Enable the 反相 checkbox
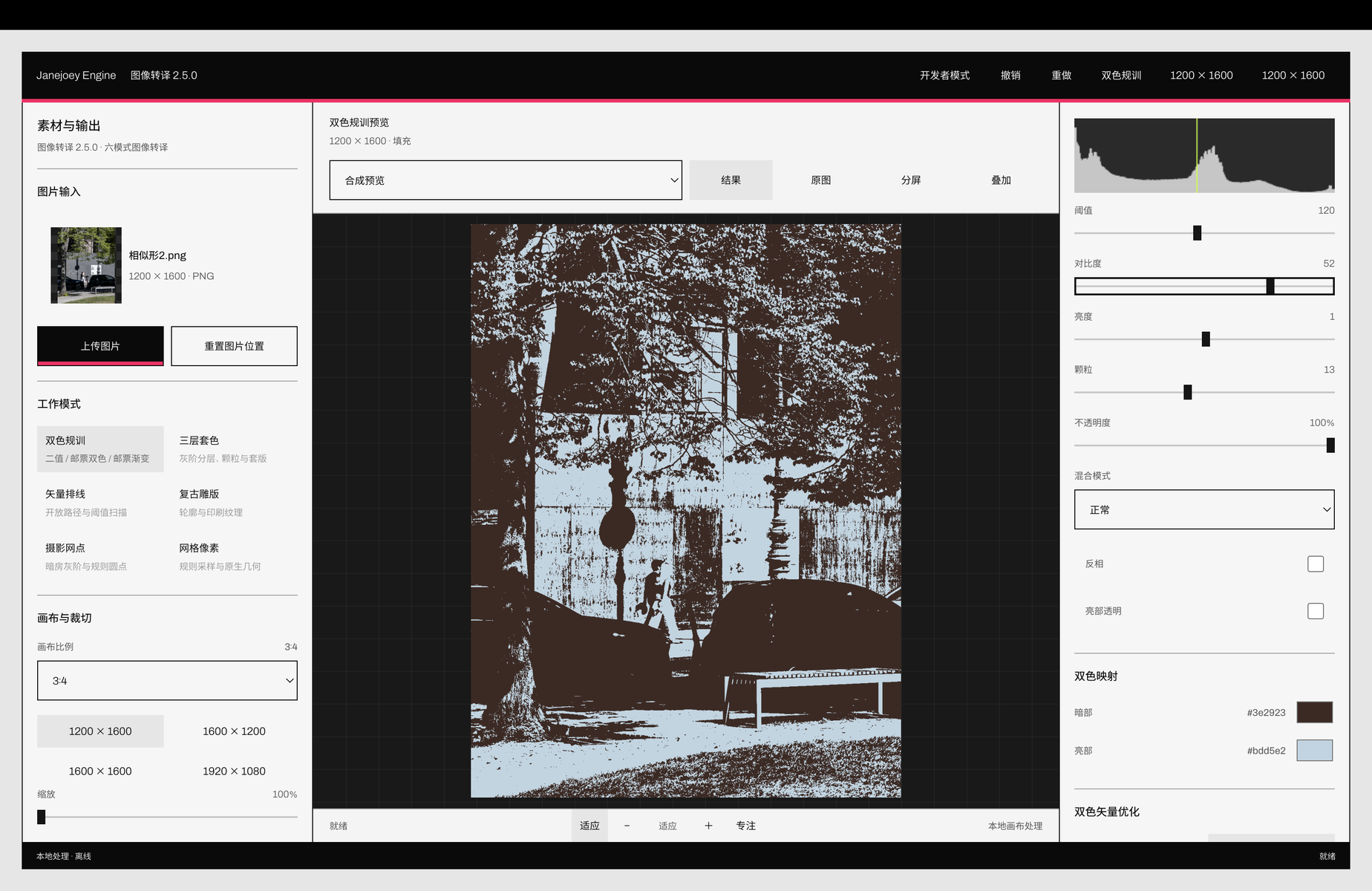Image resolution: width=1372 pixels, height=891 pixels. point(1316,564)
